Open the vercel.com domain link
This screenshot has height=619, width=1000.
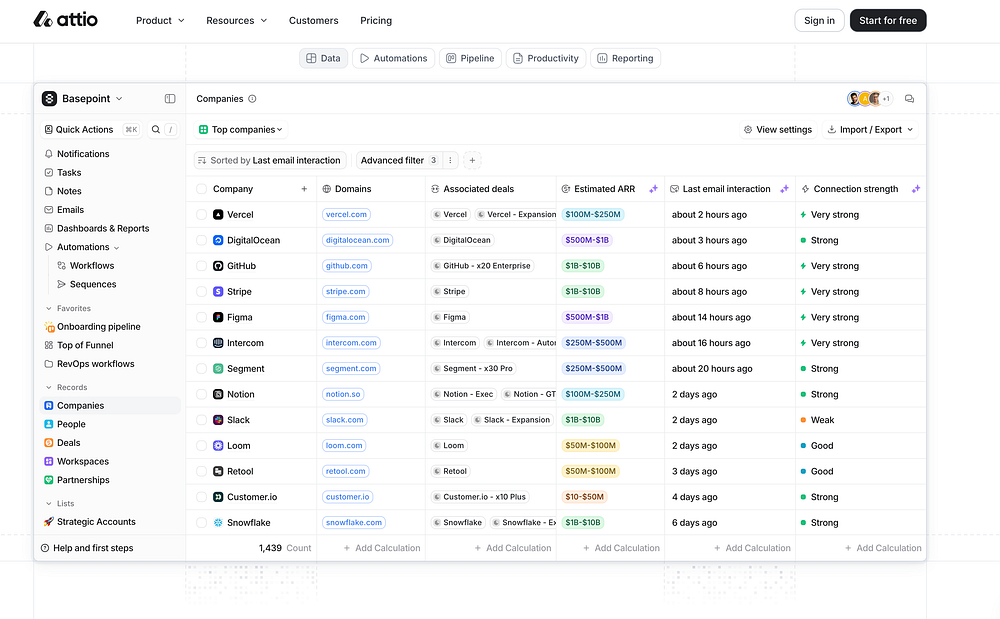click(x=346, y=215)
